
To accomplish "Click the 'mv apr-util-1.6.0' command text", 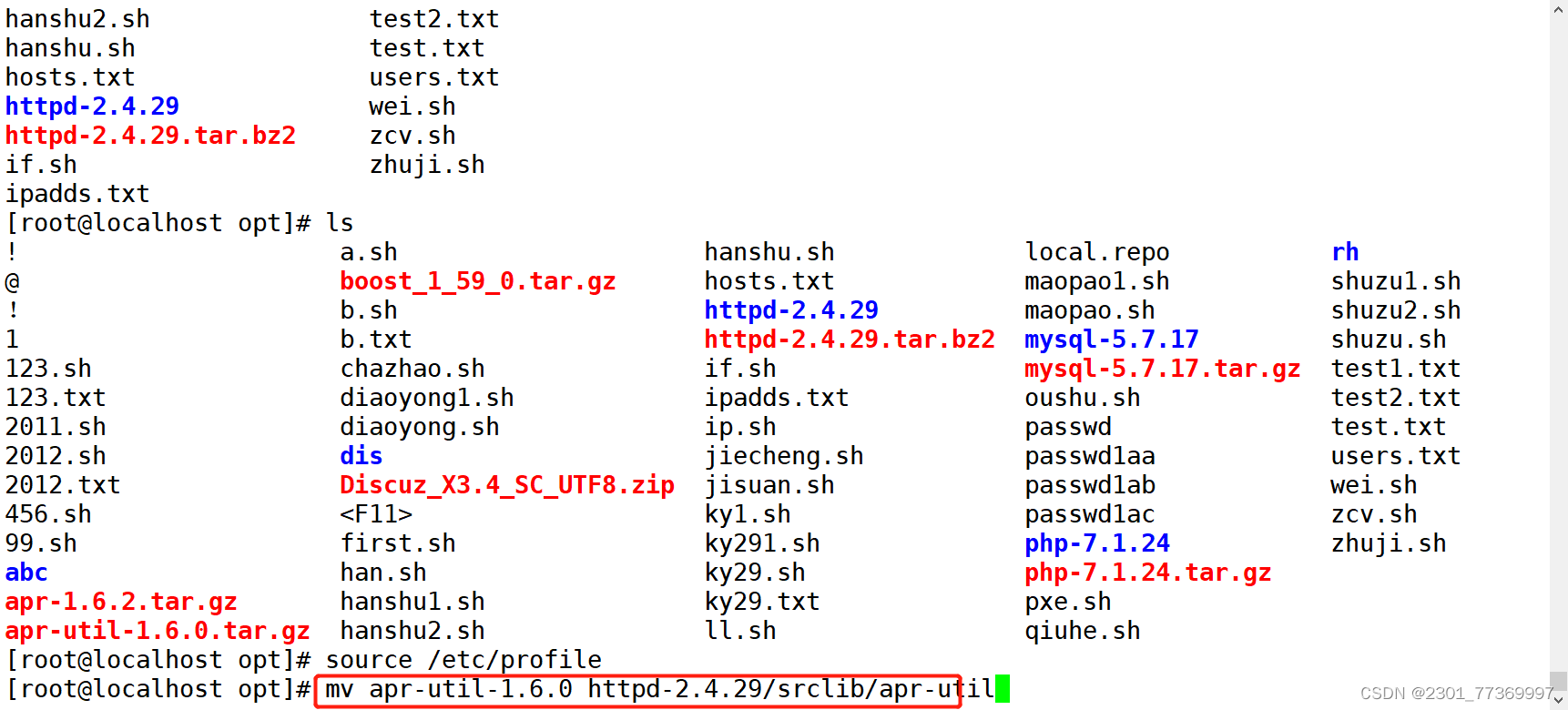I will click(449, 689).
